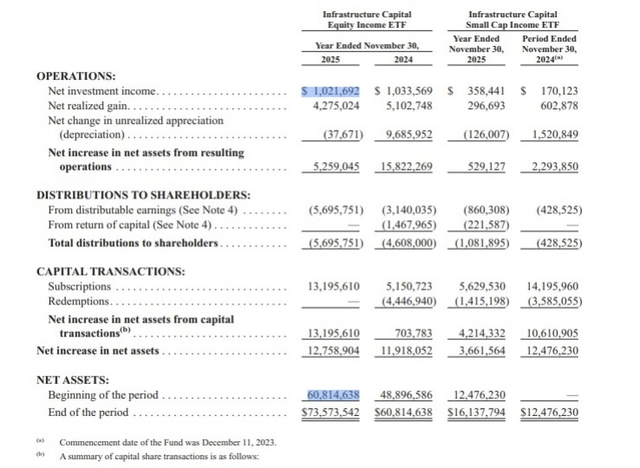Click net increase in net assets 12,758,904

(x=334, y=351)
